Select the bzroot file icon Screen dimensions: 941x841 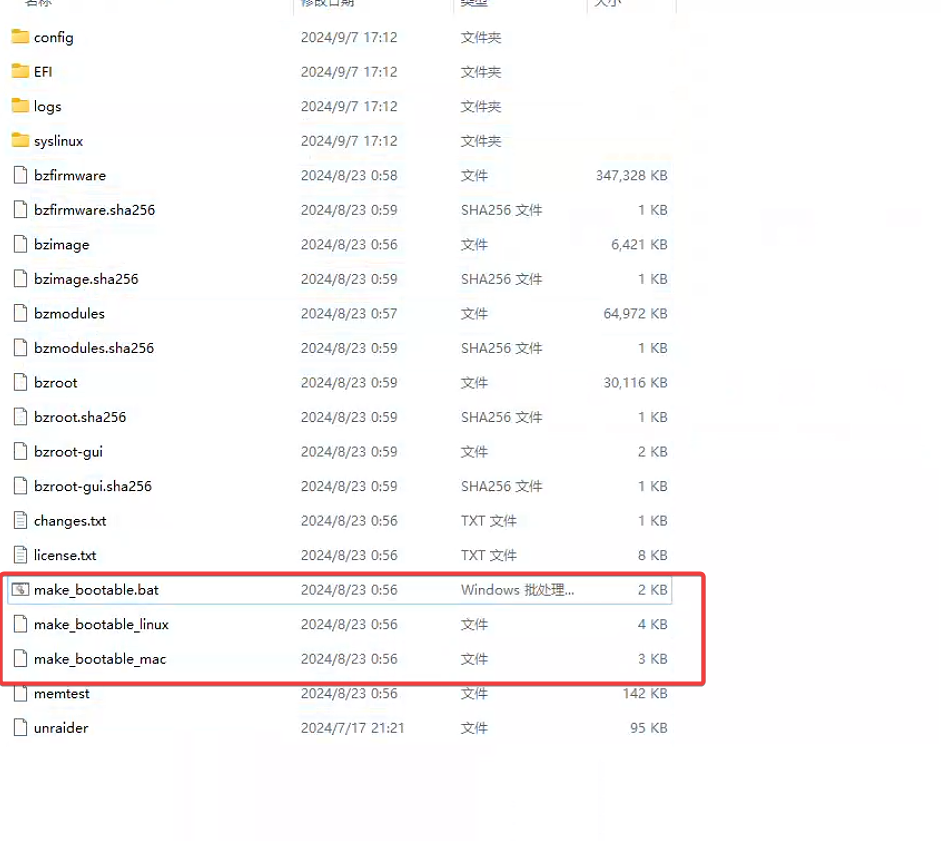tap(20, 382)
